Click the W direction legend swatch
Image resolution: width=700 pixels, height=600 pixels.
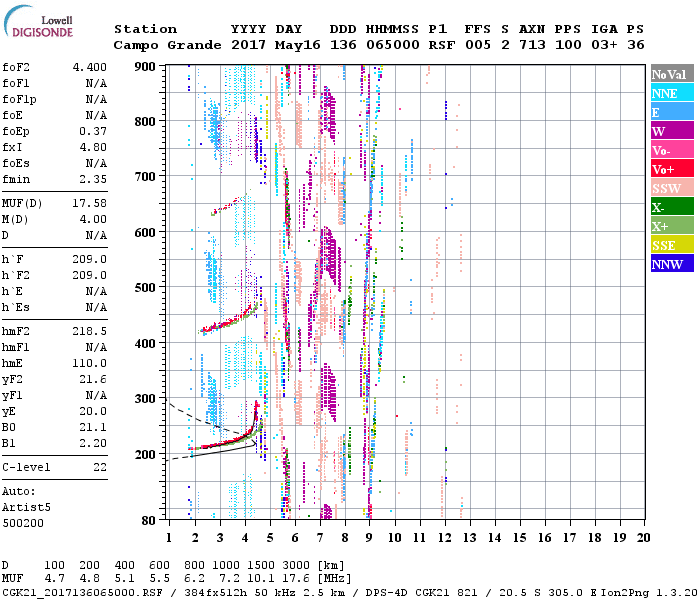(671, 131)
